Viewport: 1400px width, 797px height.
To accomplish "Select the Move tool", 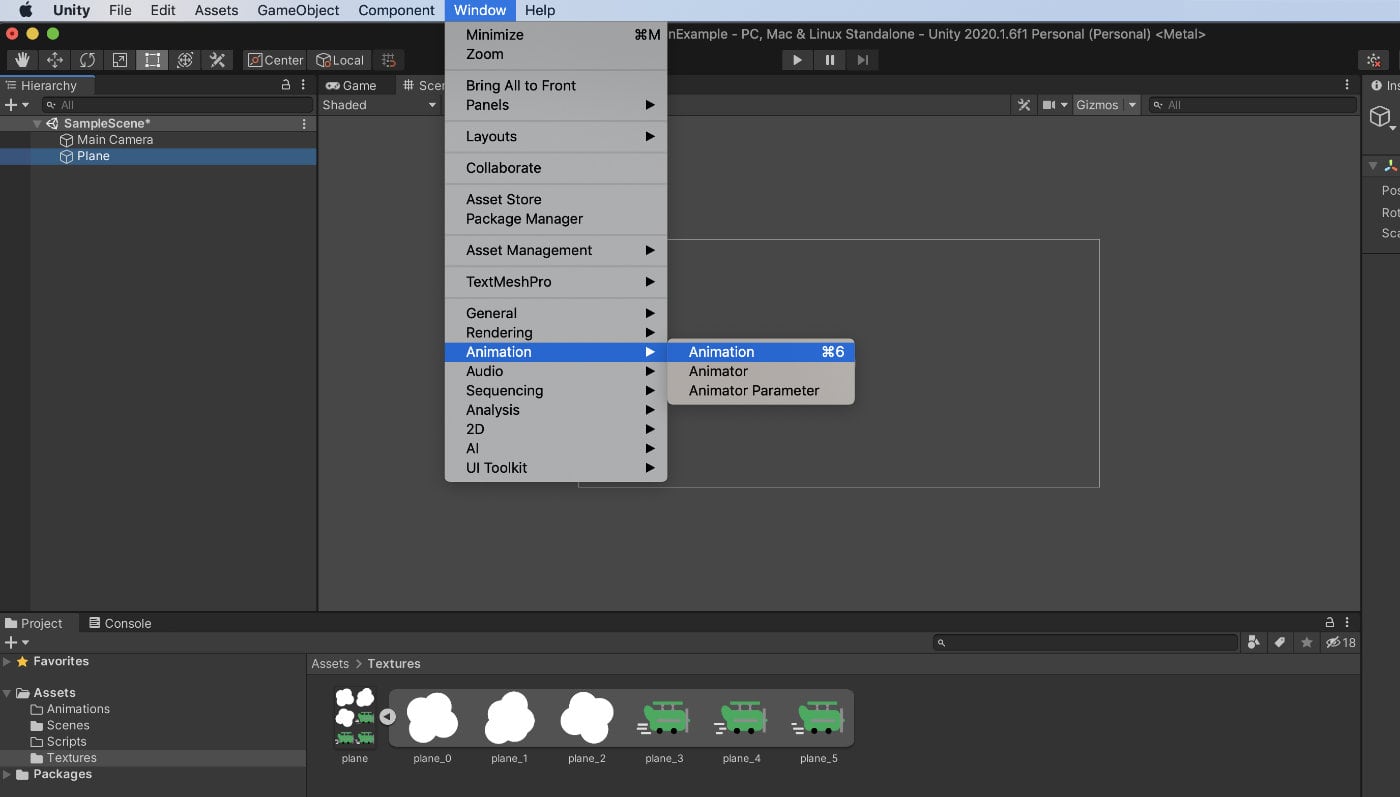I will click(55, 60).
